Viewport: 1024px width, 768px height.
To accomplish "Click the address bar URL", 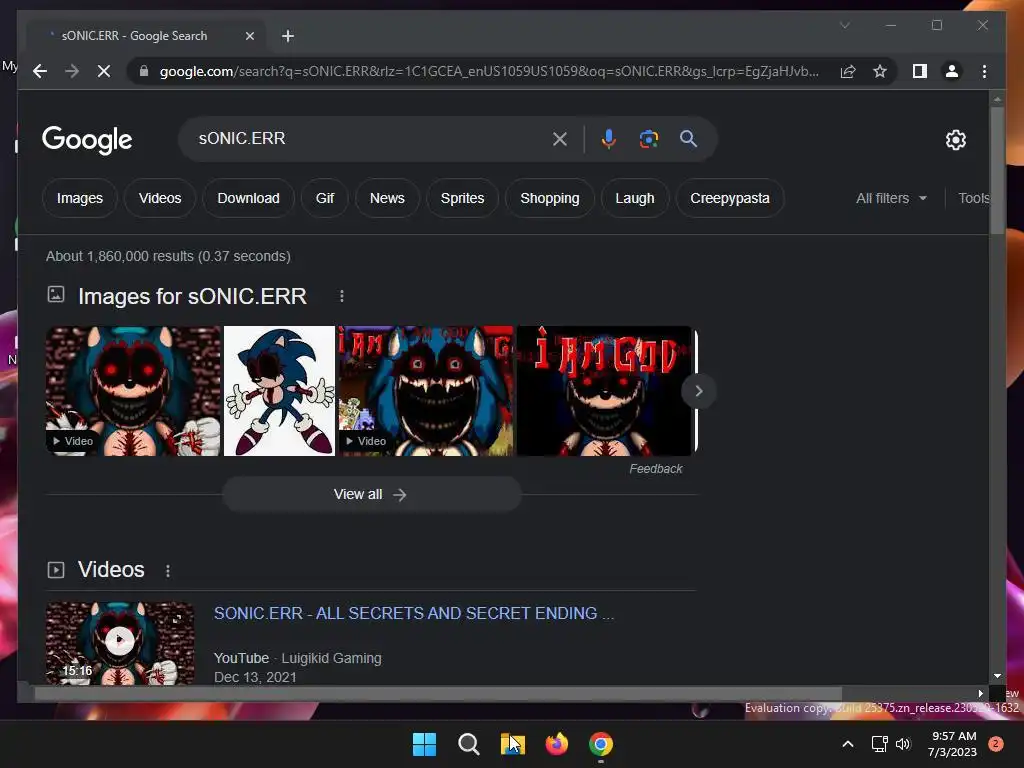I will pyautogui.click(x=488, y=71).
